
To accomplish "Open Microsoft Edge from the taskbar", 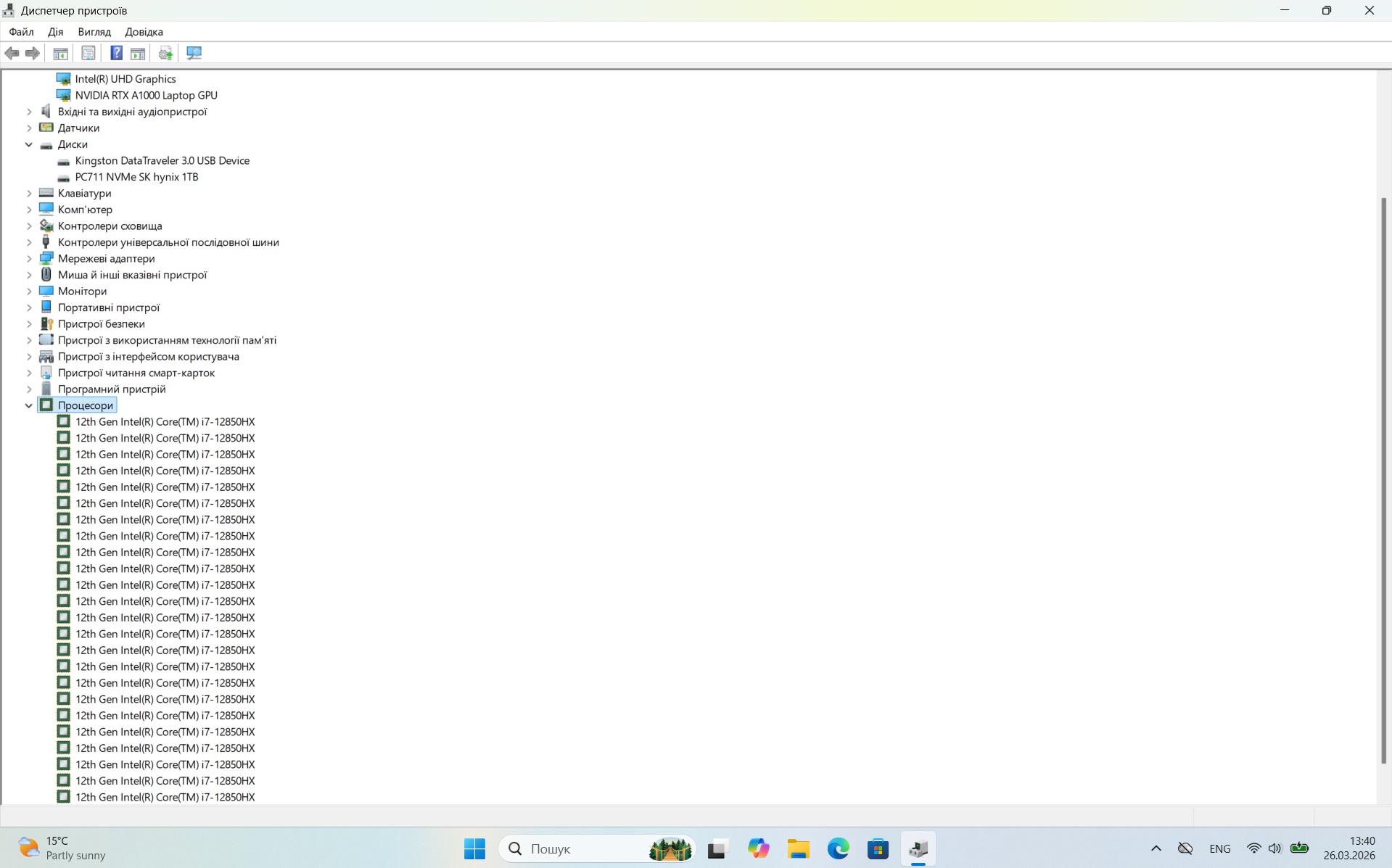I will click(x=838, y=848).
